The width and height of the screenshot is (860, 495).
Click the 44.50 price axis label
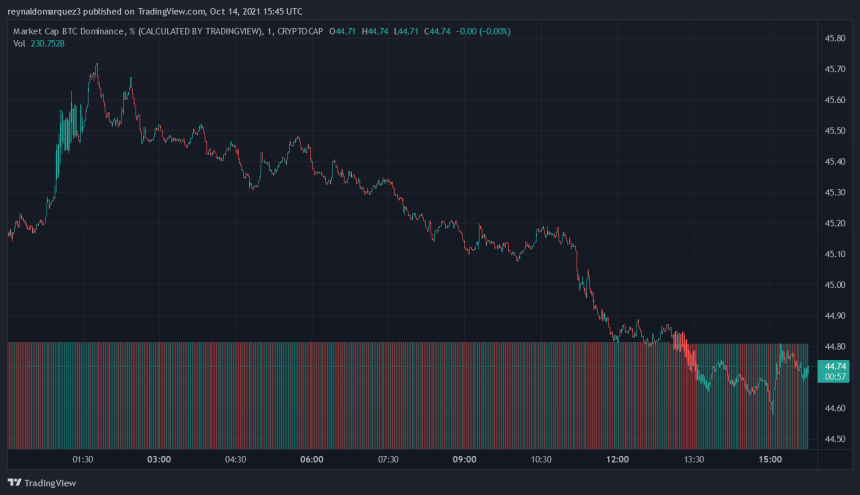click(835, 439)
